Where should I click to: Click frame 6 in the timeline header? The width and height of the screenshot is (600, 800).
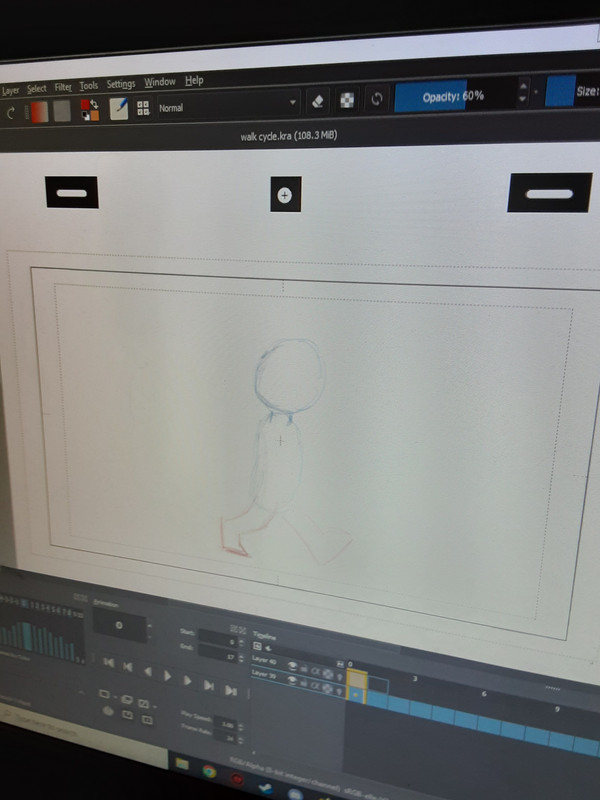pyautogui.click(x=484, y=693)
